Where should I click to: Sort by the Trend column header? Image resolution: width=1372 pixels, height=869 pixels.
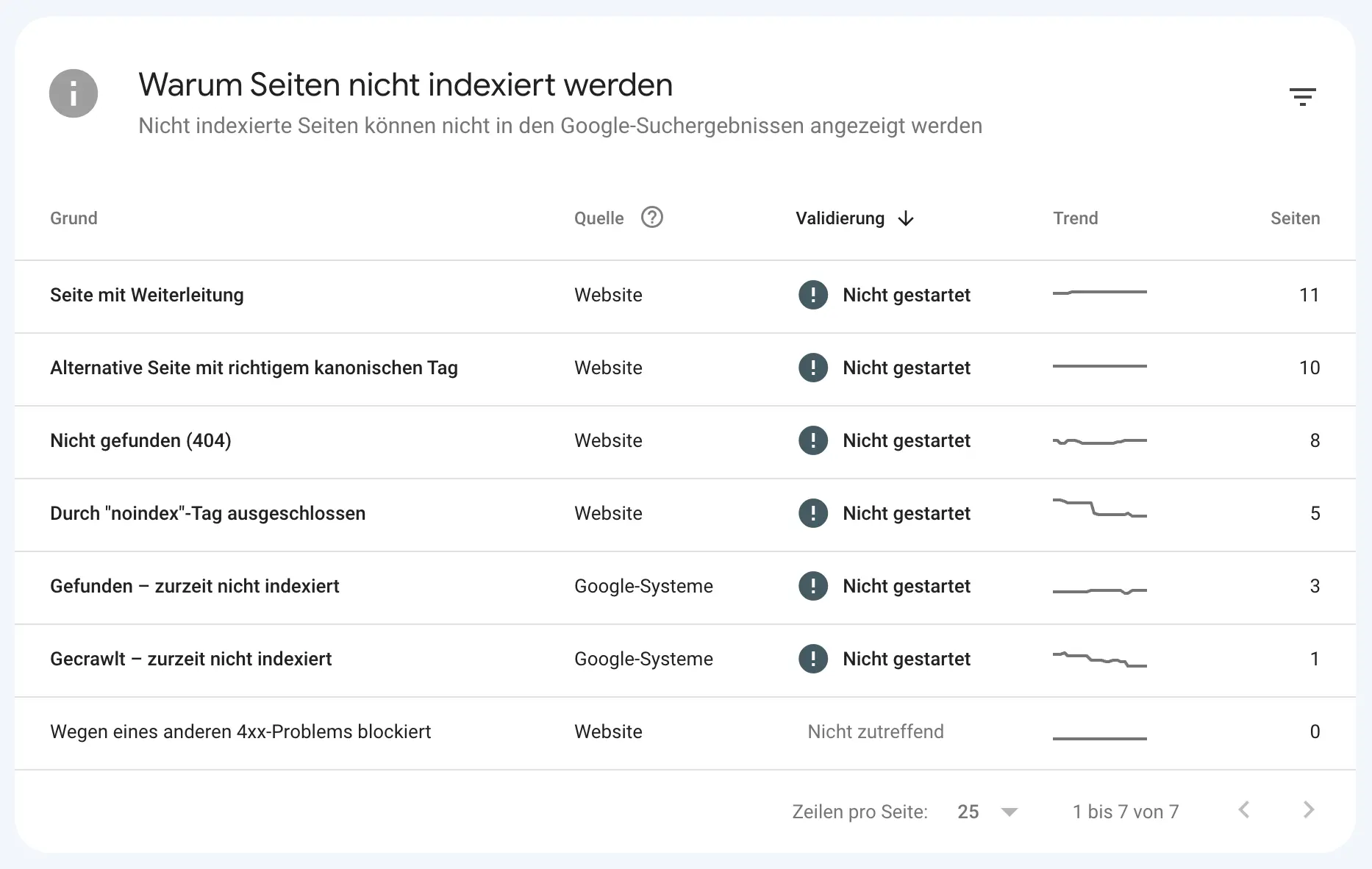point(1075,218)
